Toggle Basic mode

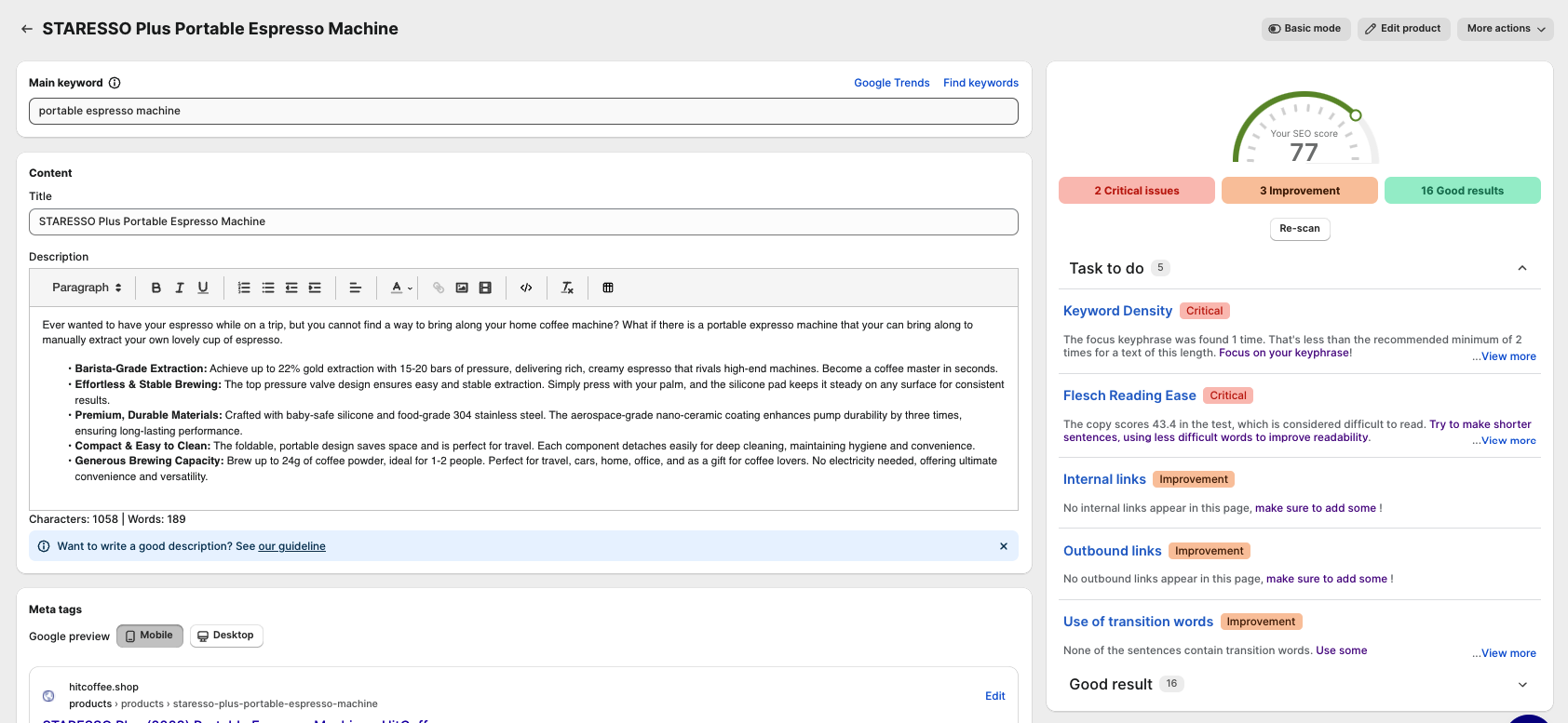[x=1305, y=29]
